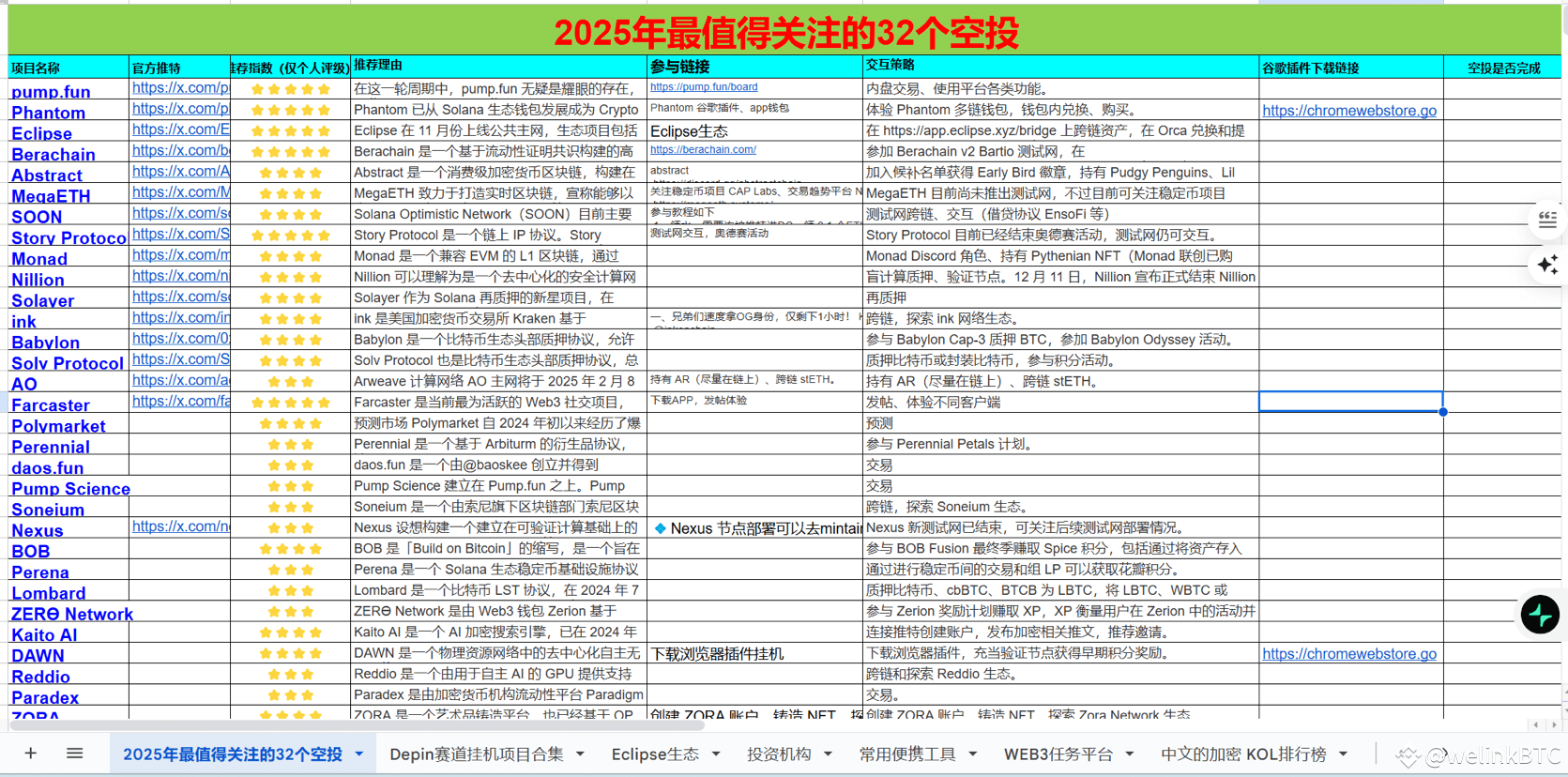Select the three-star rating cell for AO
Viewport: 1568px width, 777px height.
(291, 382)
